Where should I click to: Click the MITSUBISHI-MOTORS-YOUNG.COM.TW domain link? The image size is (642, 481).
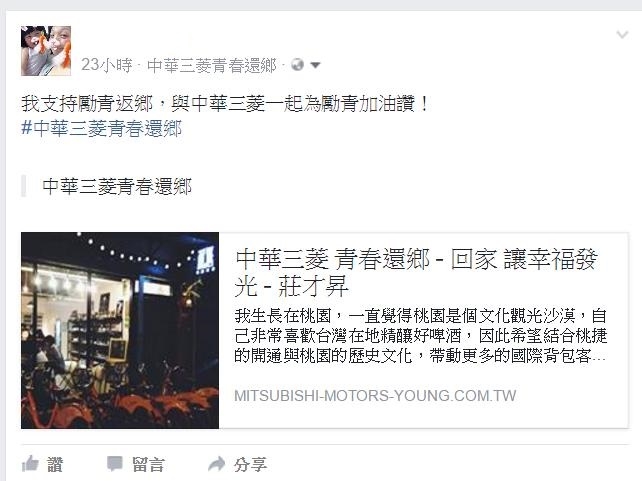point(375,396)
